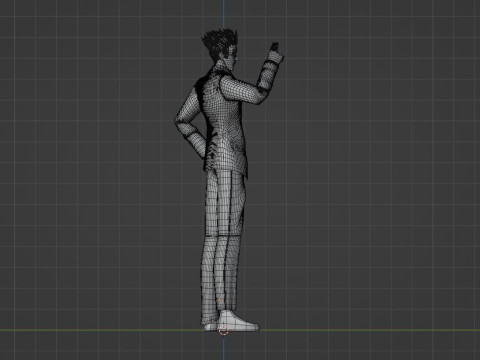Select the character's white shoe
The width and height of the screenshot is (480, 360).
[x=238, y=321]
